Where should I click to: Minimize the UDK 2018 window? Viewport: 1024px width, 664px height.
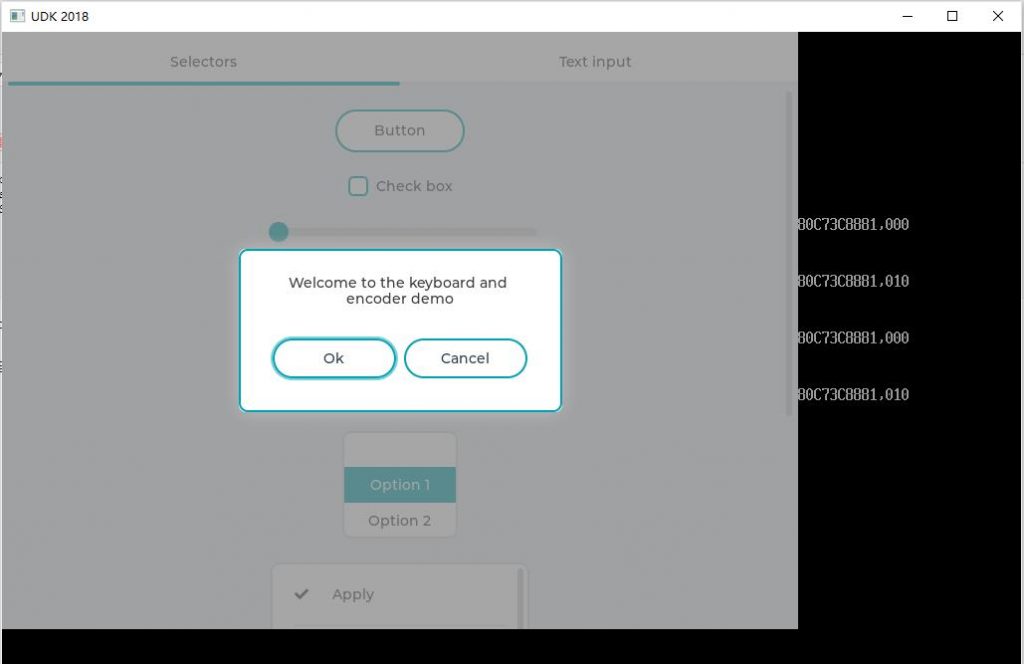tap(908, 16)
